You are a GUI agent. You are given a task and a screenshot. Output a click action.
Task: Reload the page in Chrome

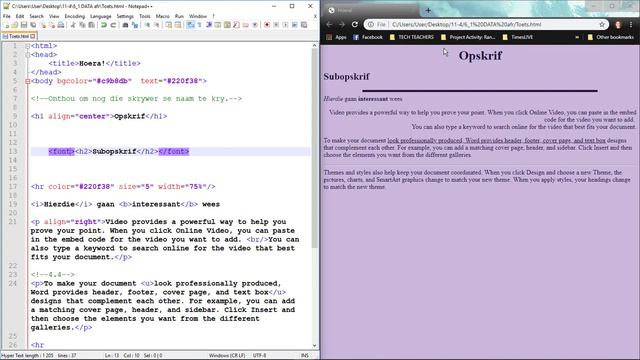[355, 24]
